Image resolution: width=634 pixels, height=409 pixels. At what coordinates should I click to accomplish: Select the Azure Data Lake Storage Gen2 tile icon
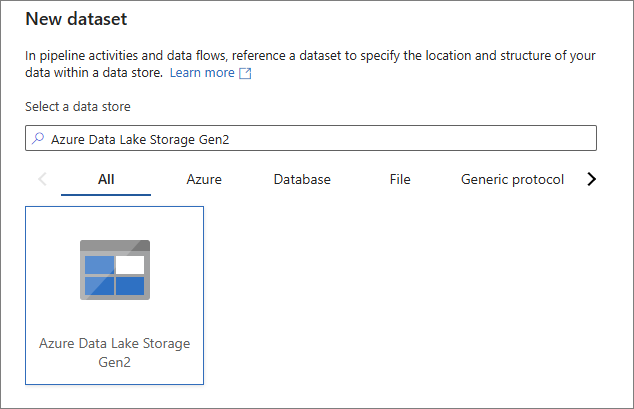(x=115, y=270)
